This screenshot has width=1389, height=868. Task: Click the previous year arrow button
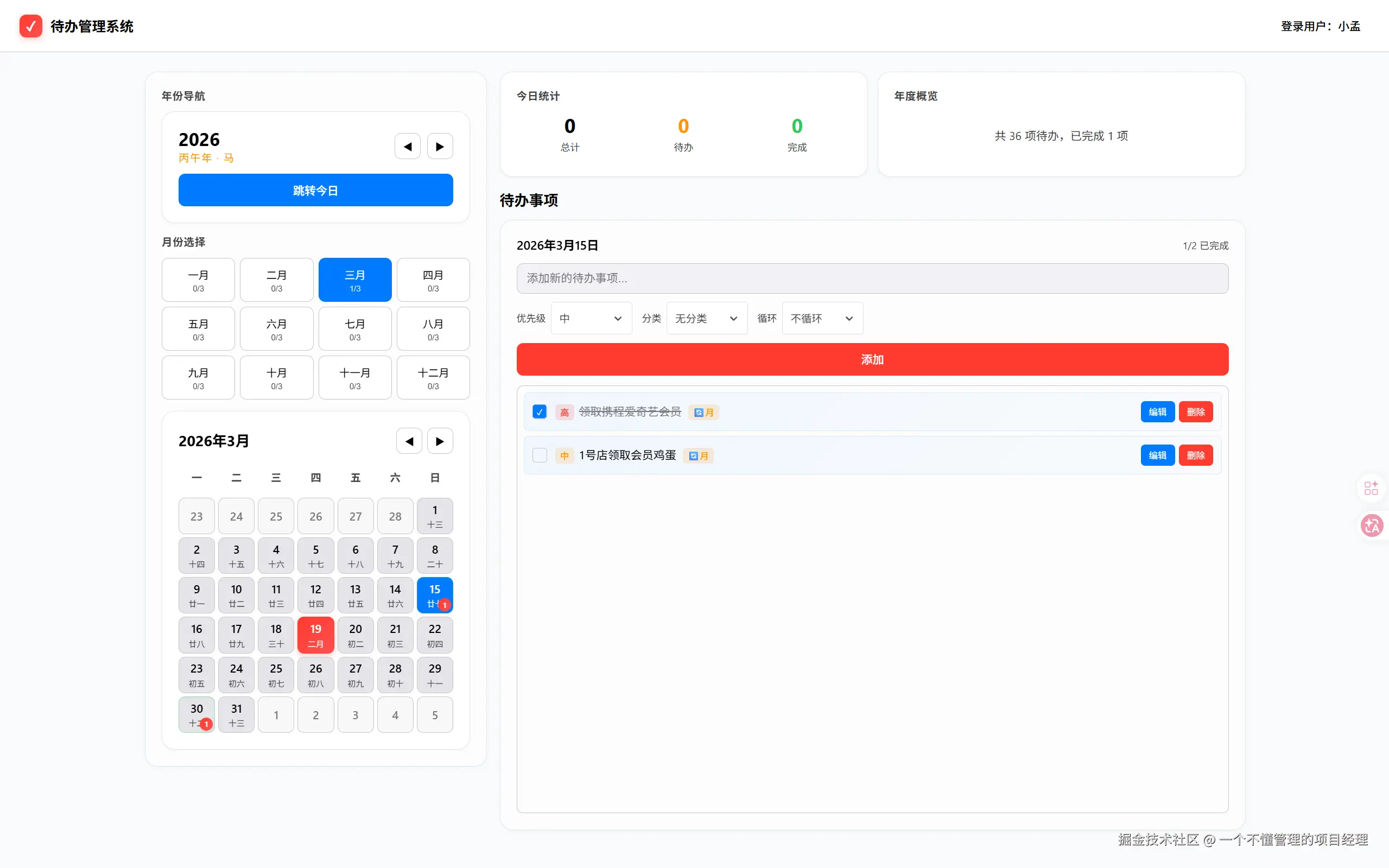click(x=408, y=147)
